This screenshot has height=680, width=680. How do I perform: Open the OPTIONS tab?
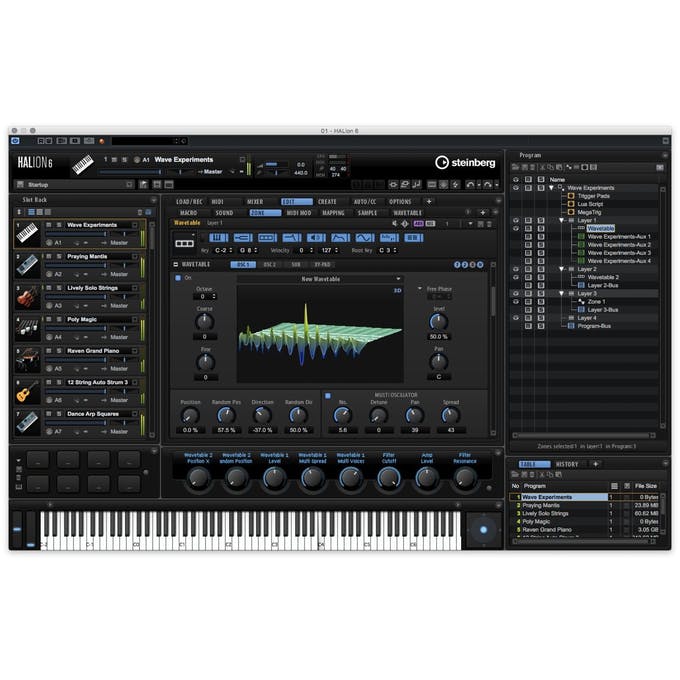[x=400, y=202]
